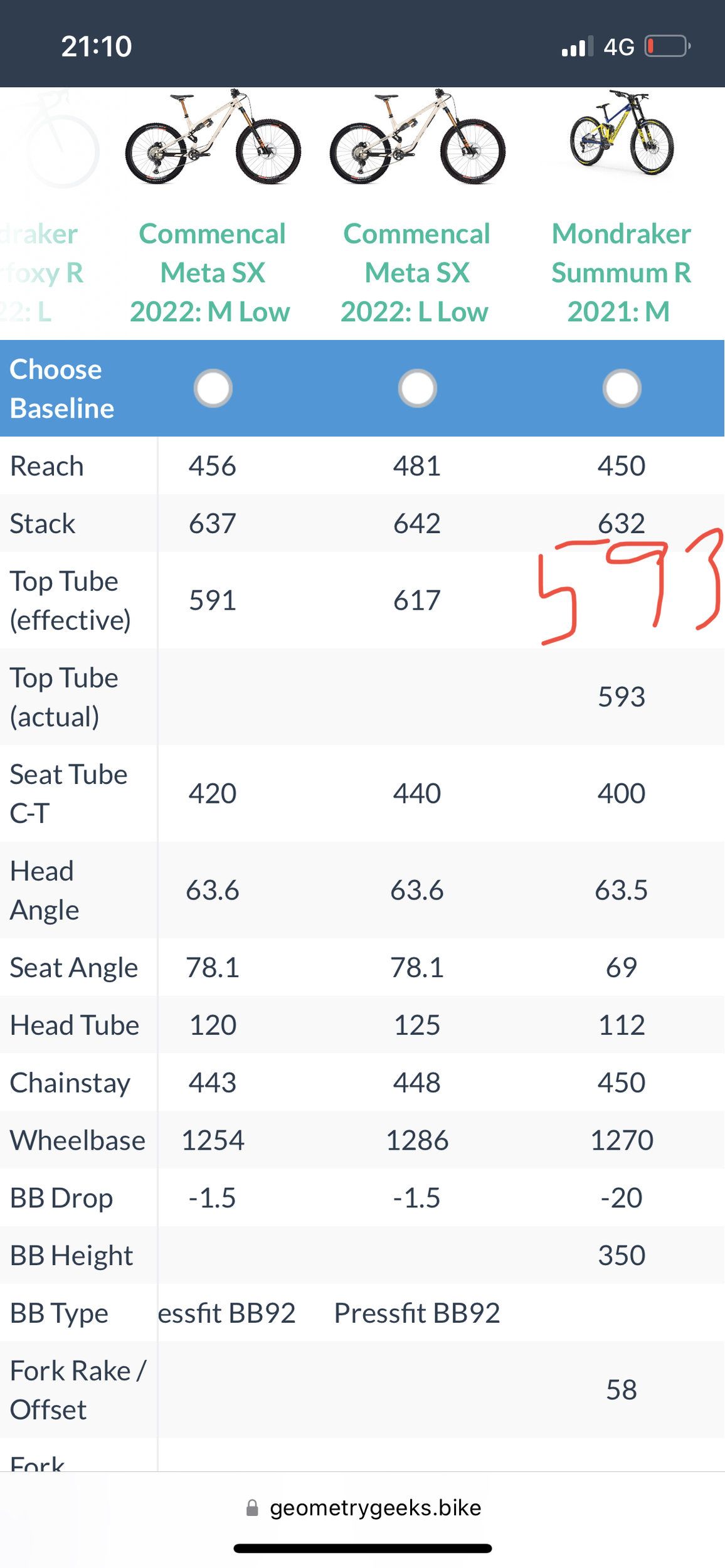Image resolution: width=725 pixels, height=1568 pixels.
Task: Tap the home indicator bar
Action: pyautogui.click(x=362, y=1548)
